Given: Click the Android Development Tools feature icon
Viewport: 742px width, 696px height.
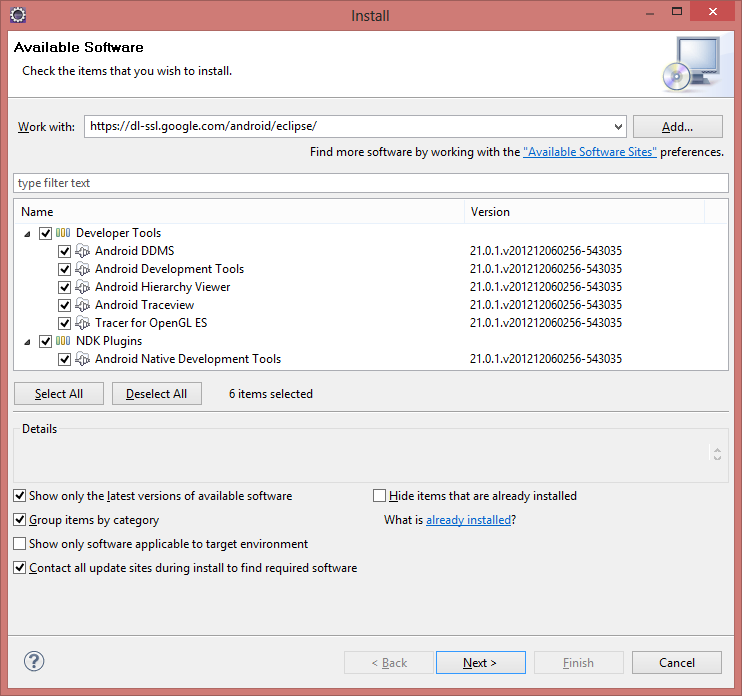Looking at the screenshot, I should point(83,269).
